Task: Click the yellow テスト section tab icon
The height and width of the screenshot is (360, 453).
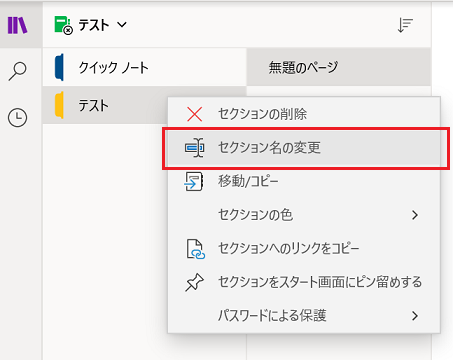Action: (59, 105)
